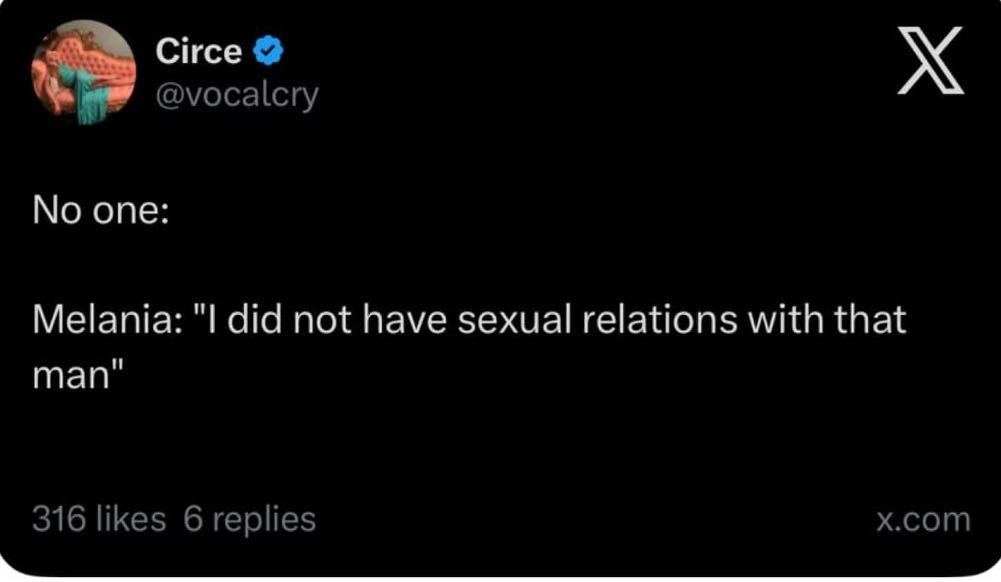Open the x.com source link

click(923, 520)
